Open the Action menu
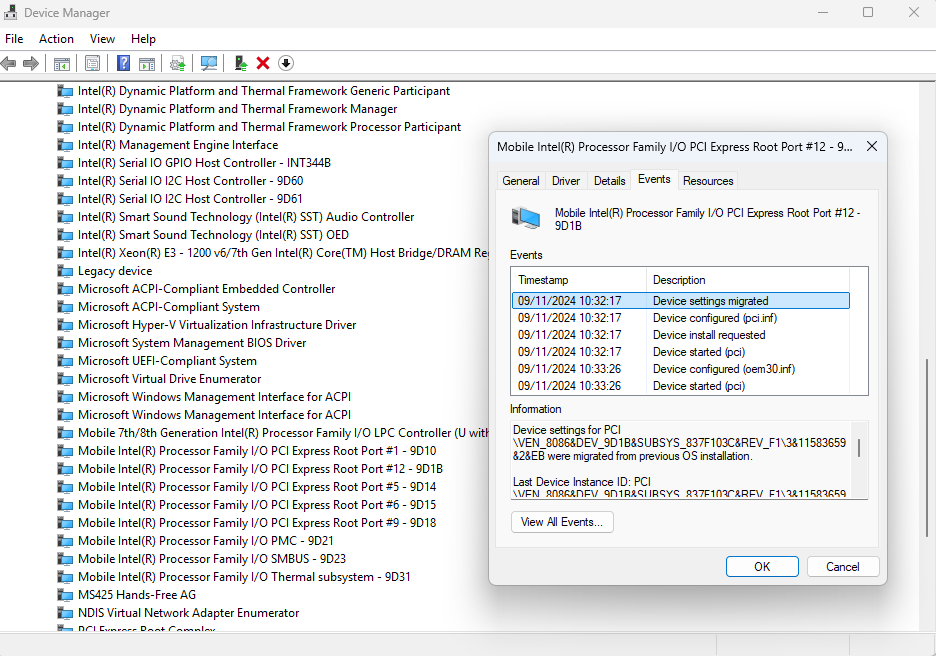The width and height of the screenshot is (936, 656). [56, 39]
